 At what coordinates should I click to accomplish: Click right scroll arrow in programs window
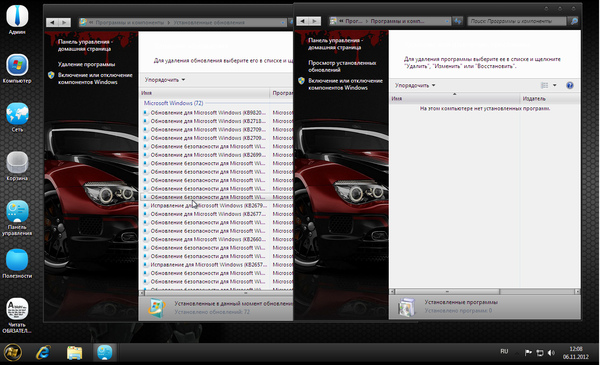pyautogui.click(x=577, y=292)
